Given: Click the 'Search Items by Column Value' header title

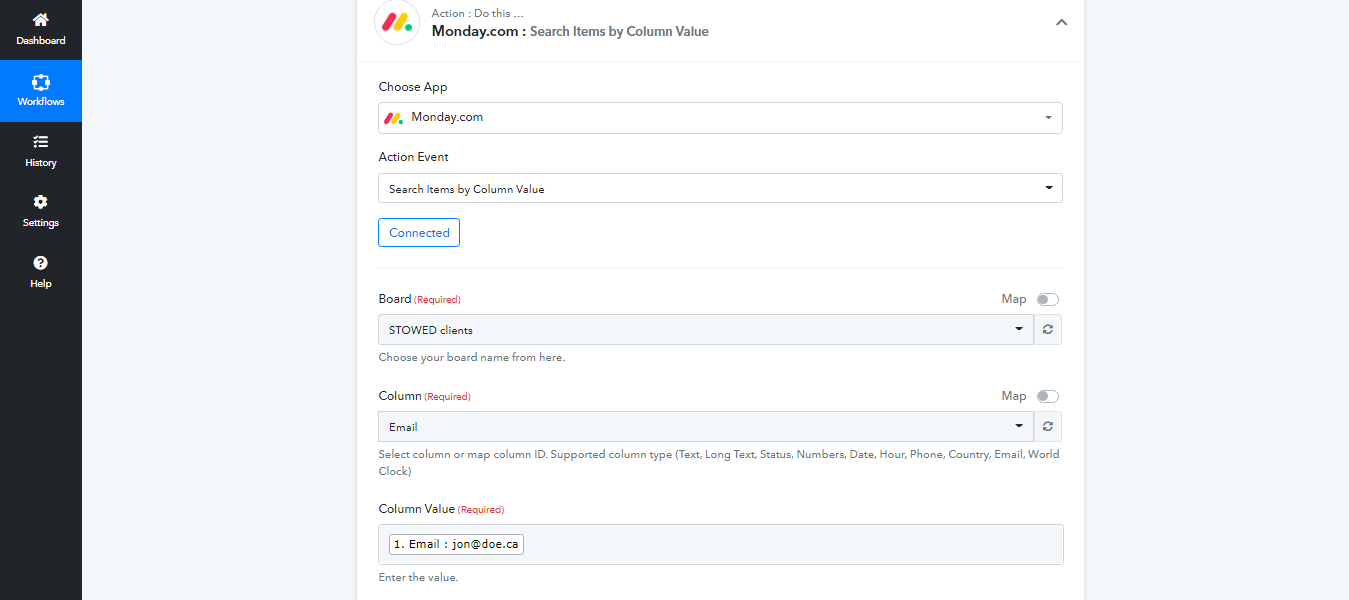Looking at the screenshot, I should tap(619, 31).
